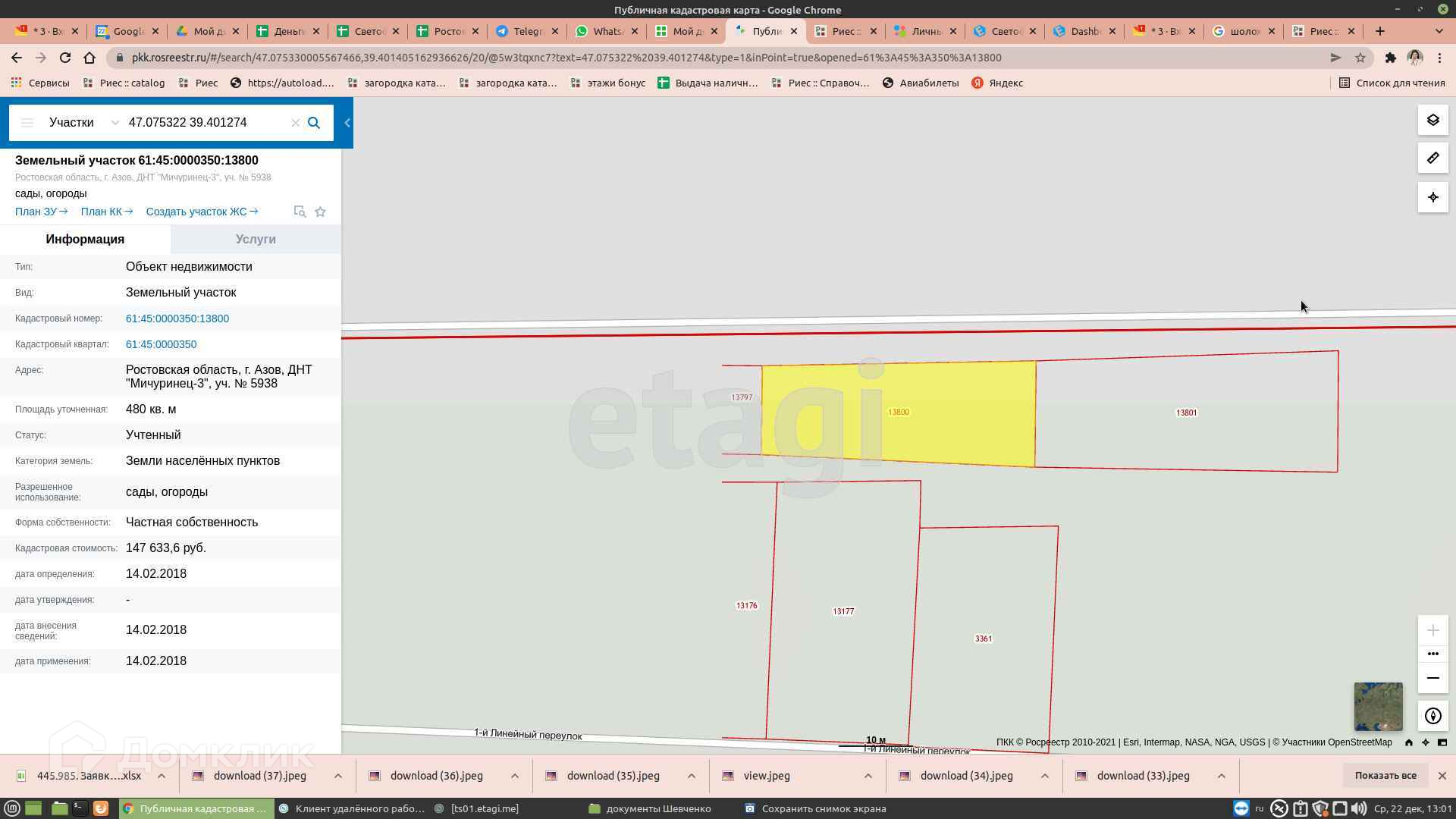
Task: Click the locate-me crosshair button on map
Action: [1432, 197]
